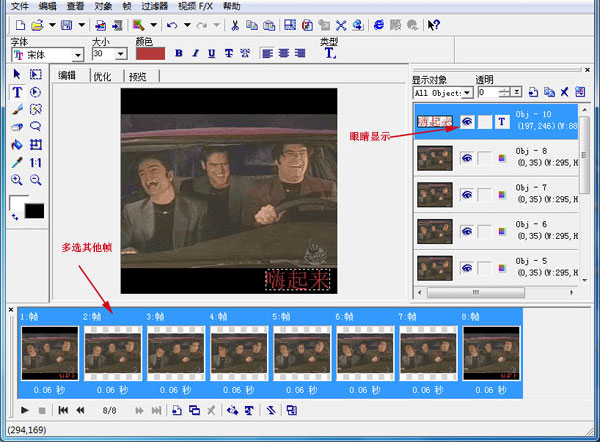Select the Crop tool
The width and height of the screenshot is (600, 442).
36,145
